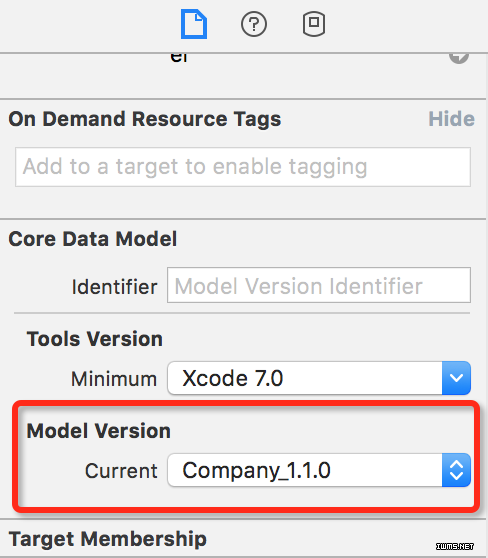Click the Target Membership section header

(107, 539)
